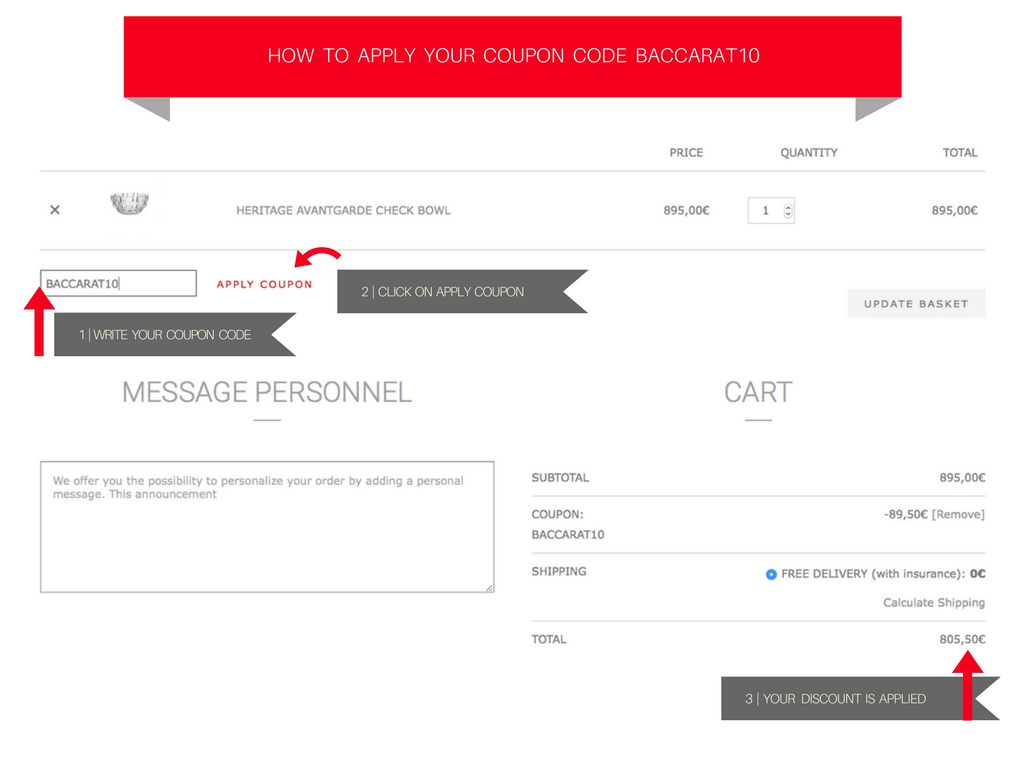The height and width of the screenshot is (768, 1024).
Task: Remove the Heritage Avantgarde bowl with X icon
Action: click(55, 210)
